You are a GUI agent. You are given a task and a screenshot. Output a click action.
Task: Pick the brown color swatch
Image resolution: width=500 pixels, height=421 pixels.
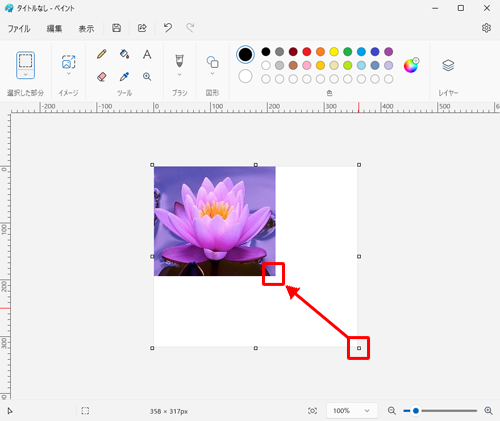pyautogui.click(x=293, y=65)
